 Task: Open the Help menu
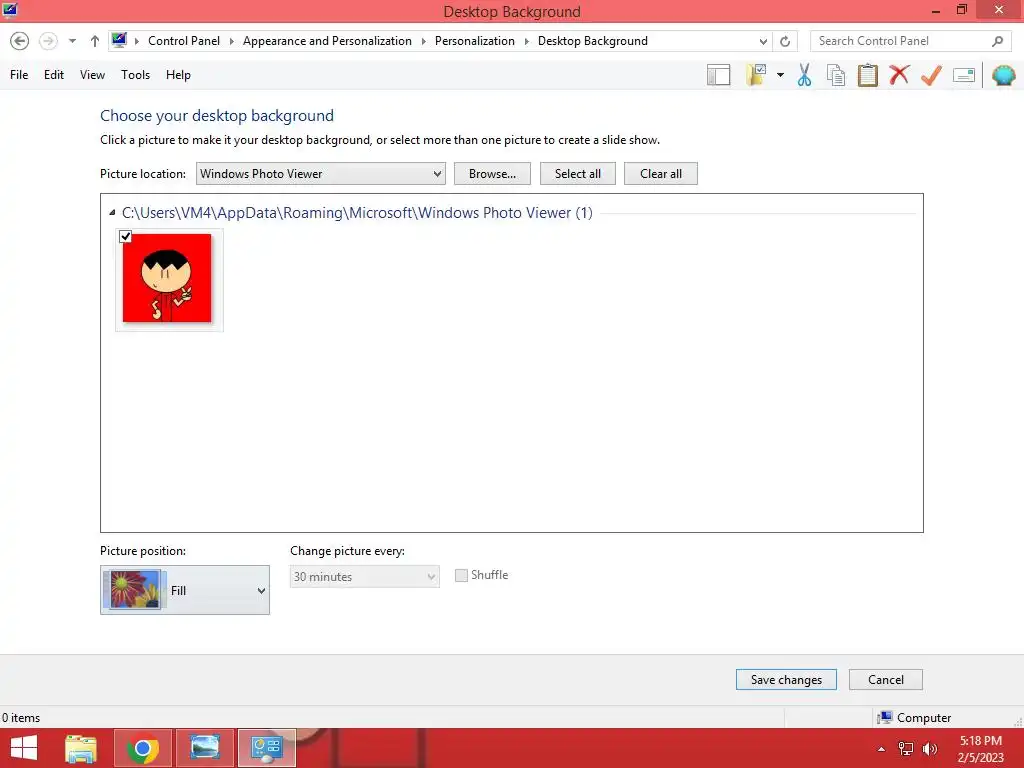[178, 74]
